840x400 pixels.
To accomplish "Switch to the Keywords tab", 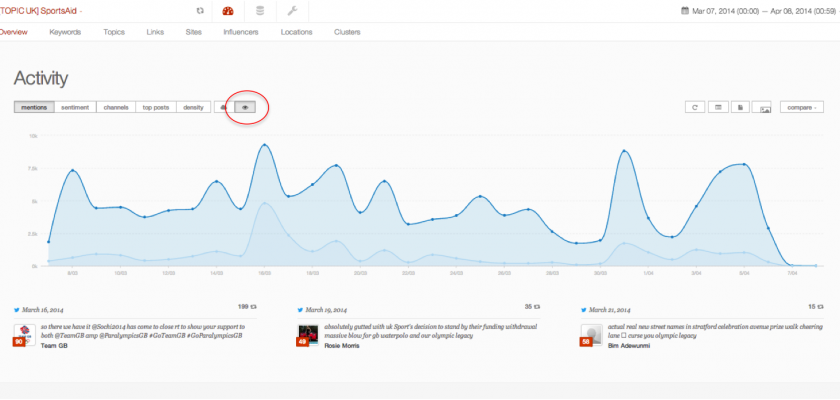I will pos(65,32).
